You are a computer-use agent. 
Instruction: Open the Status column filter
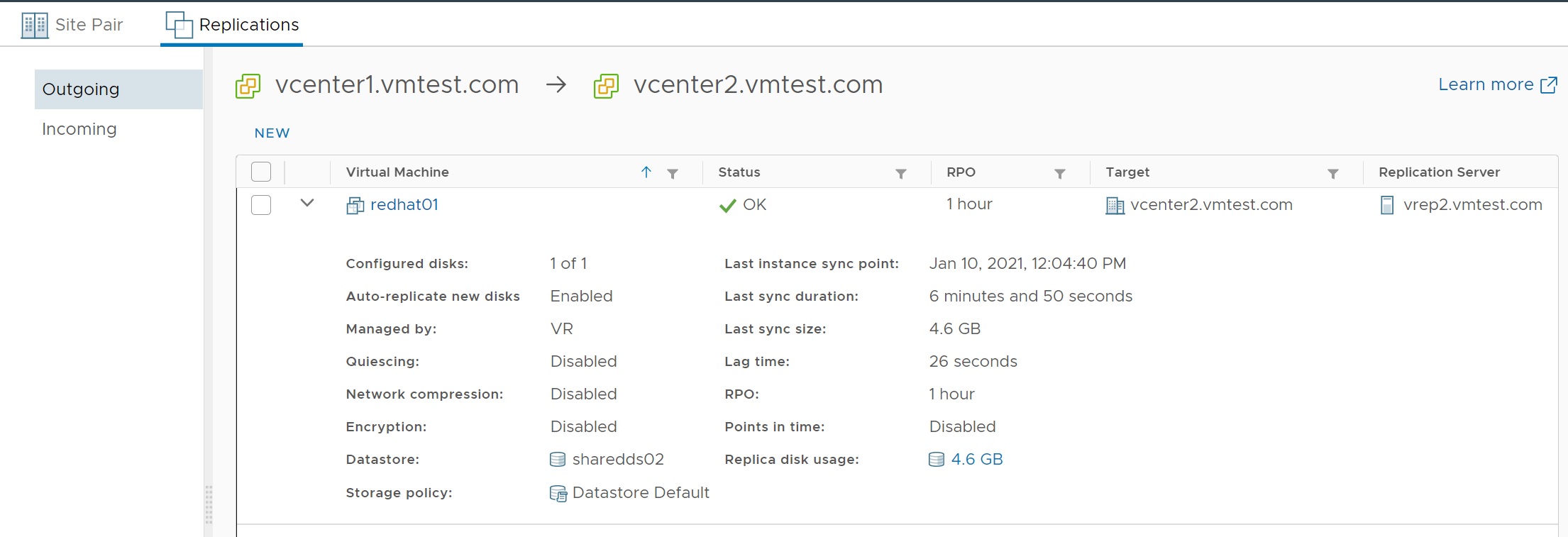901,173
